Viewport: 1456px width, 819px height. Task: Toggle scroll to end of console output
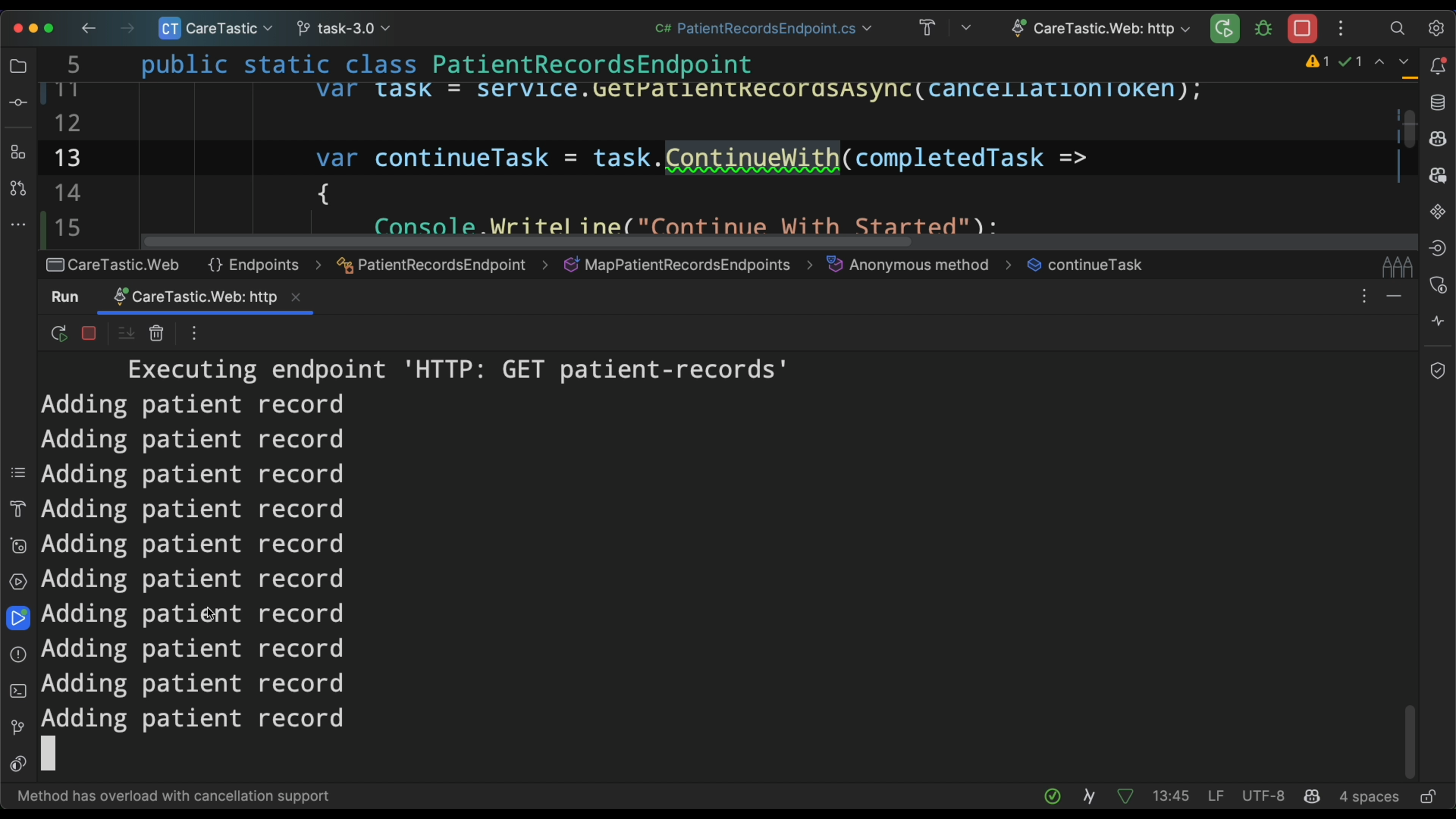(126, 334)
